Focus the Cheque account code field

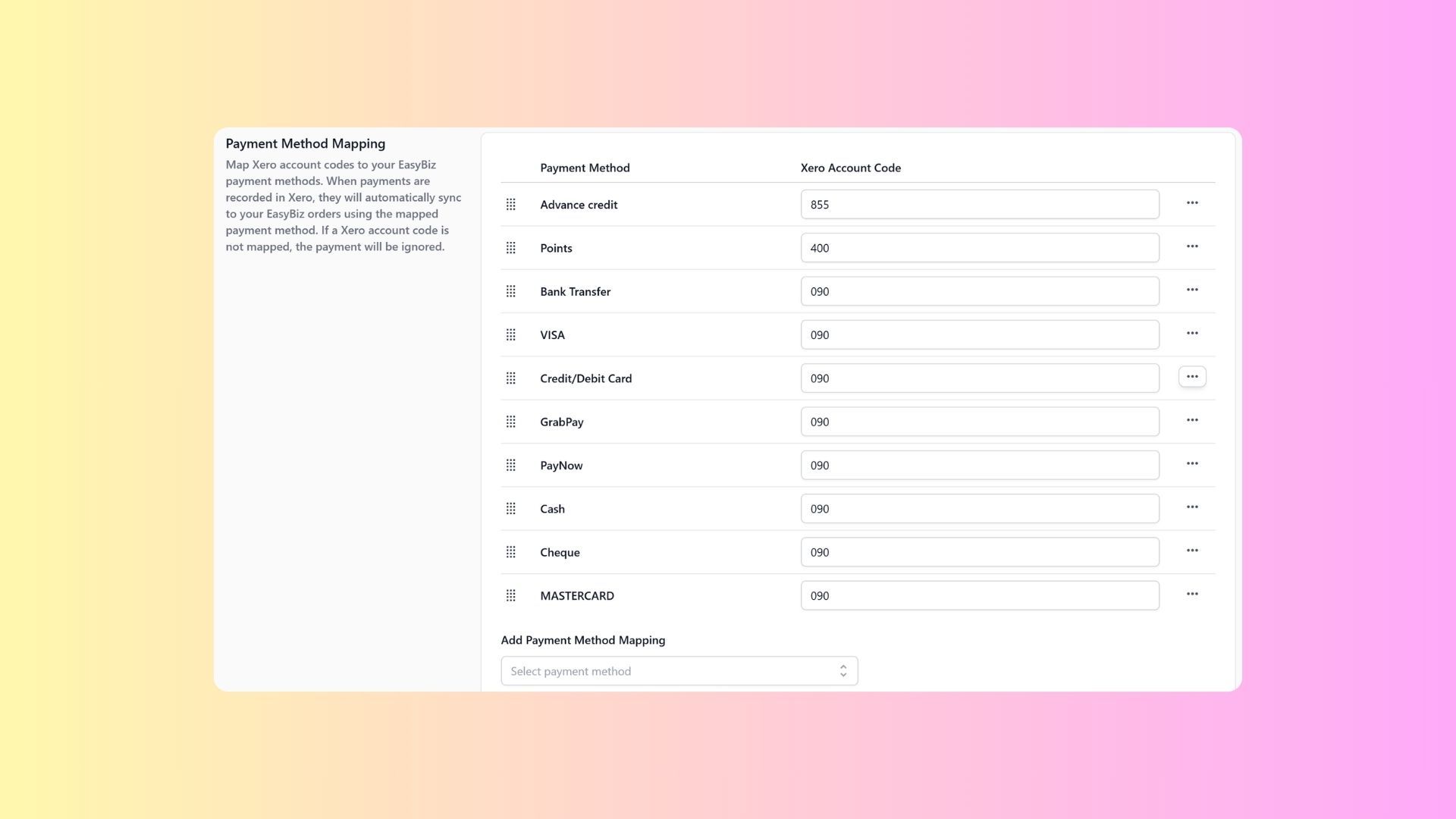tap(980, 552)
